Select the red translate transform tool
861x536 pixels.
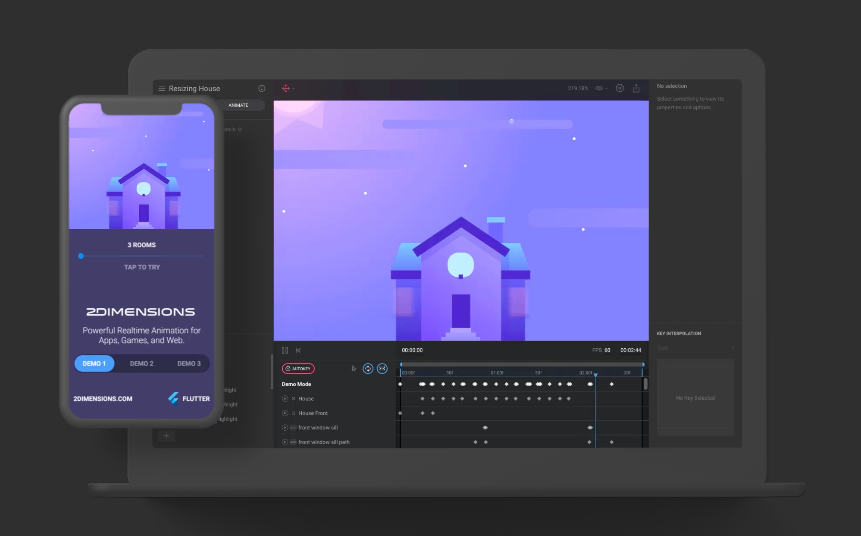pyautogui.click(x=286, y=88)
